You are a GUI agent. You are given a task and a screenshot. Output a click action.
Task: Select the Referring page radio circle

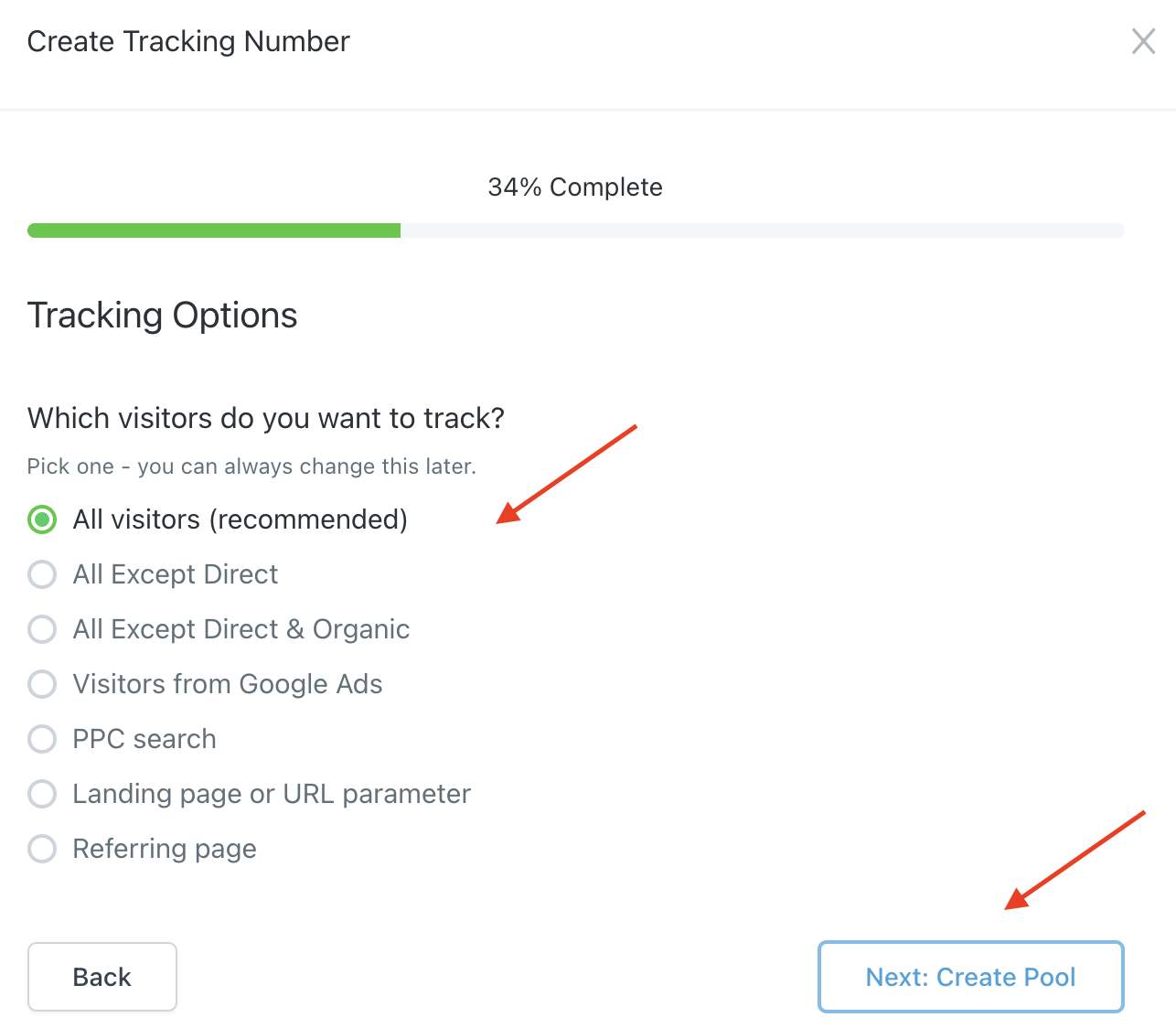[42, 849]
